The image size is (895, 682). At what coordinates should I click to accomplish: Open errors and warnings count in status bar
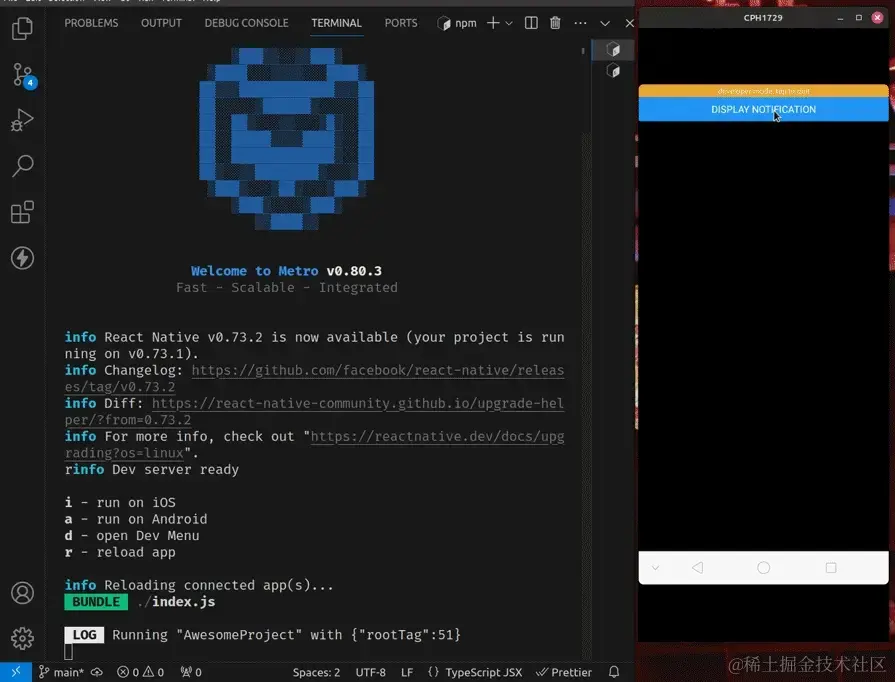tap(140, 672)
